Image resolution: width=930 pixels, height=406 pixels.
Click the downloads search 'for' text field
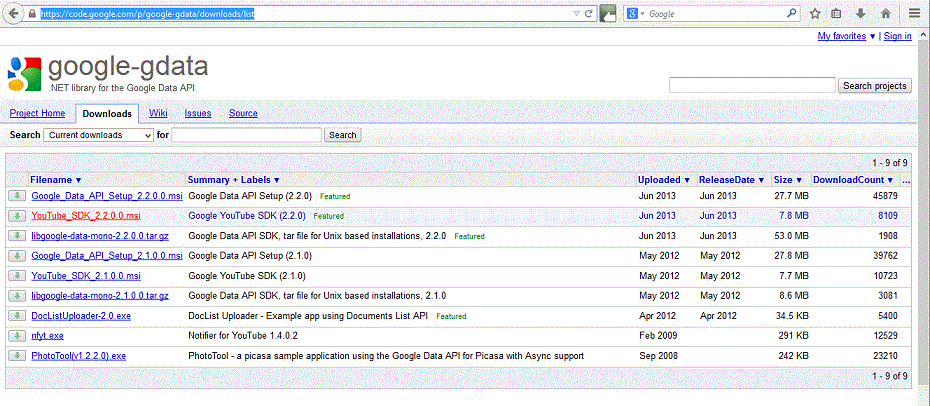(x=247, y=135)
